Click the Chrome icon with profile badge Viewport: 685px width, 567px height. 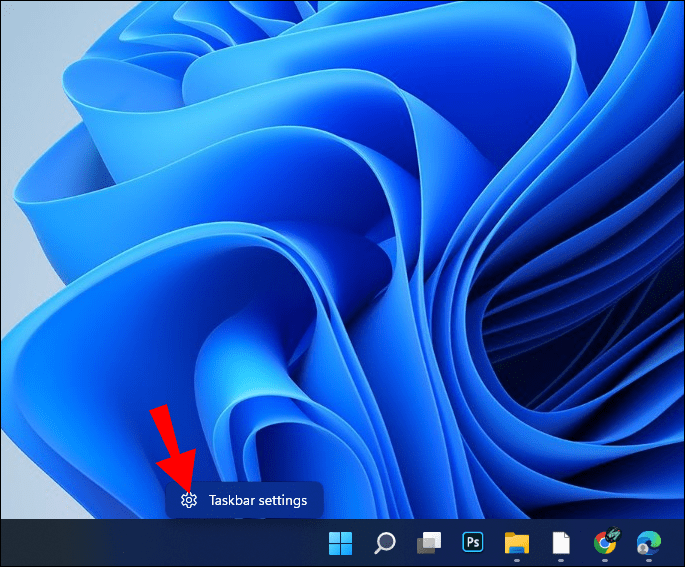pyautogui.click(x=605, y=543)
